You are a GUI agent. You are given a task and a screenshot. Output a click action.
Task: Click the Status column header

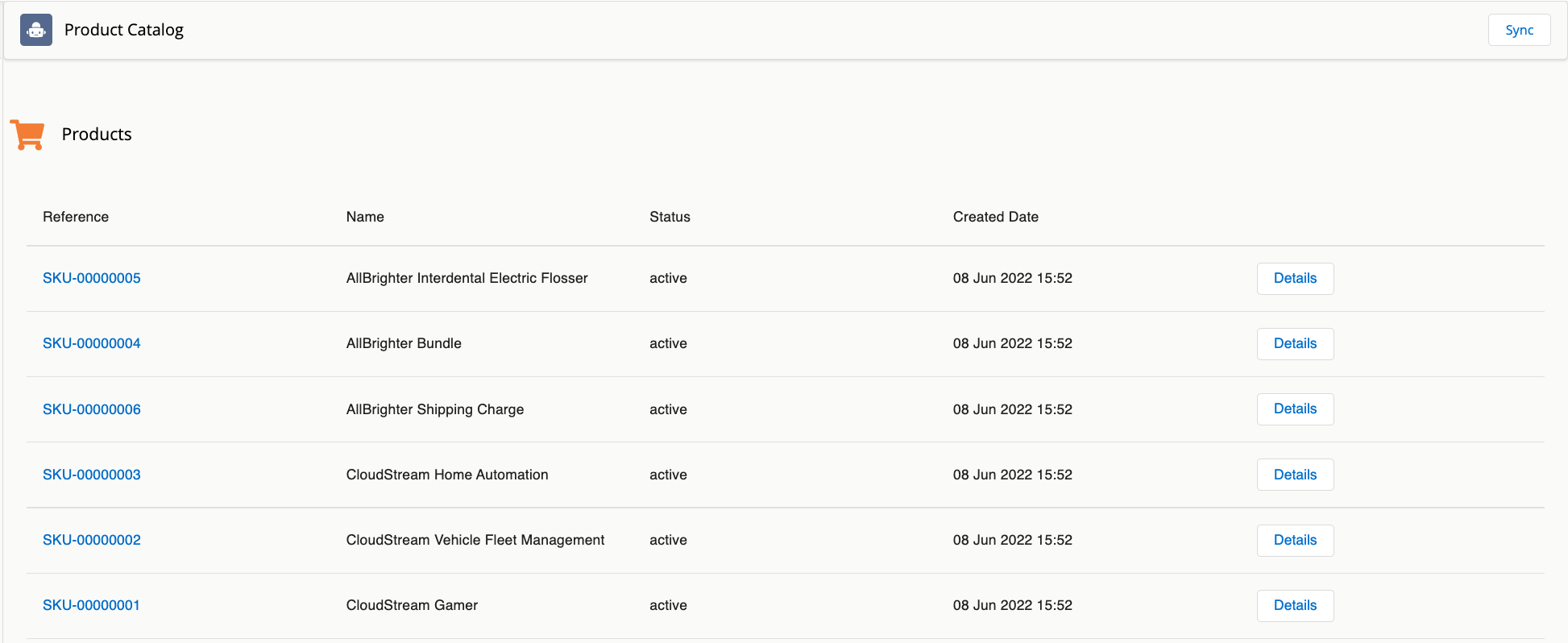(x=670, y=217)
